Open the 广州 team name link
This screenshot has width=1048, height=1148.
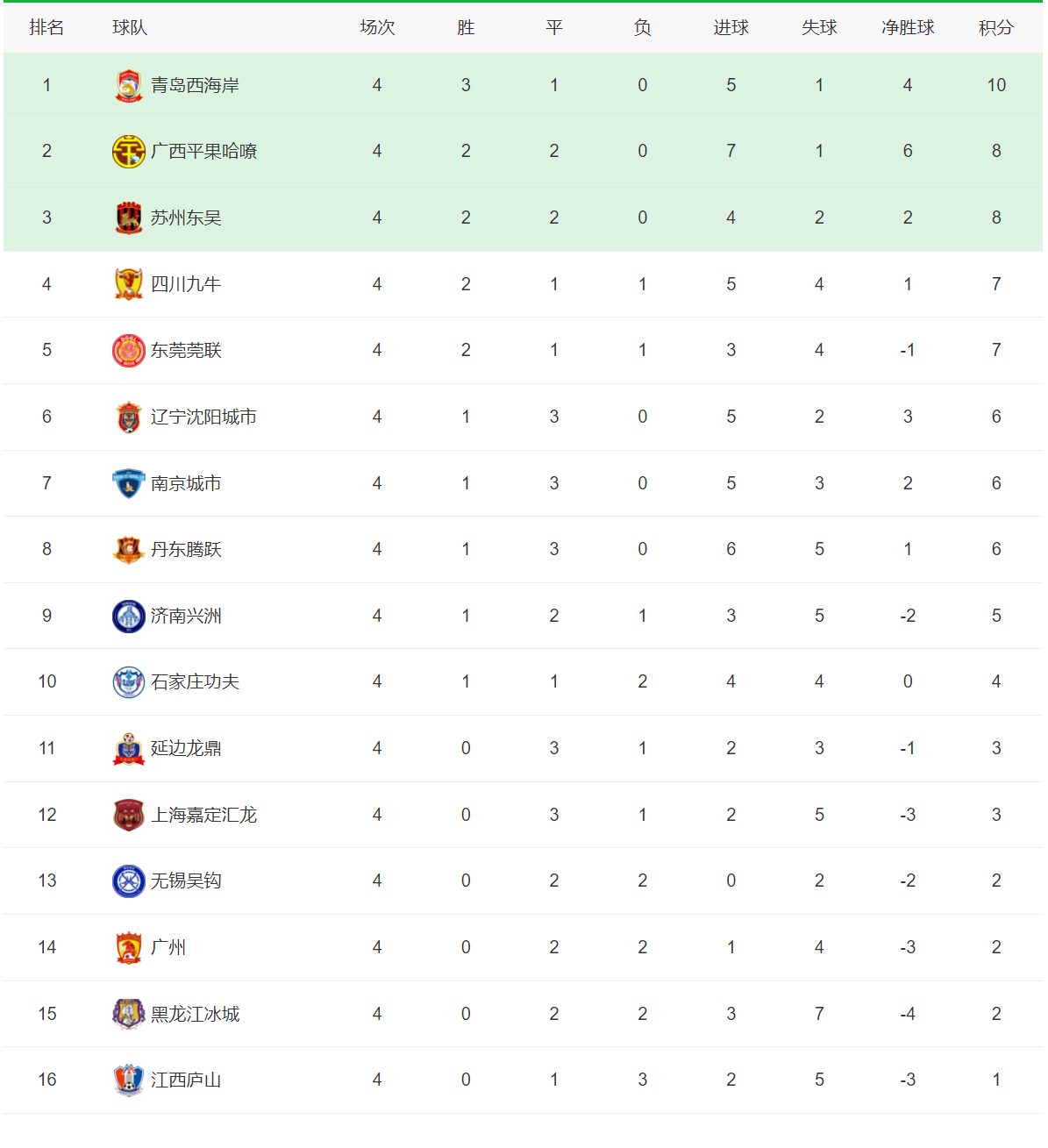coord(168,947)
